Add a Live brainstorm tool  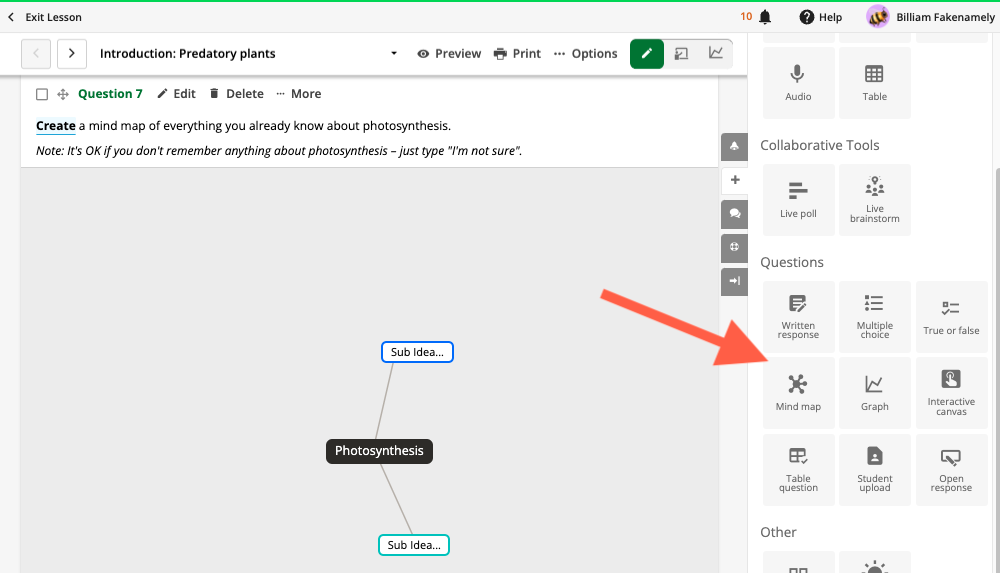pos(874,200)
